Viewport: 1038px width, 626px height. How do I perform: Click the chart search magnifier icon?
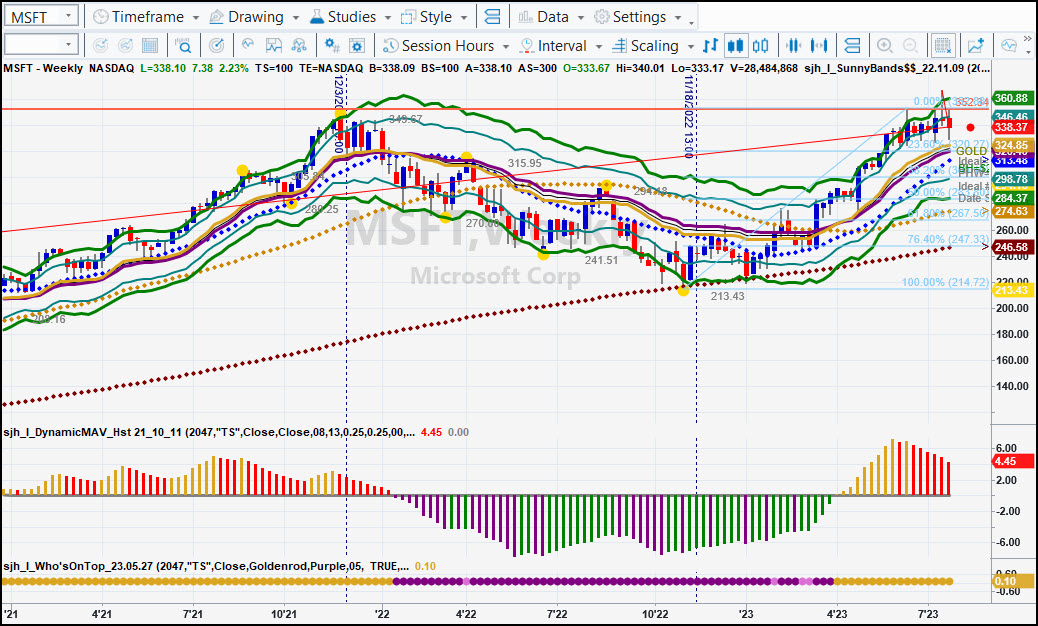[183, 46]
